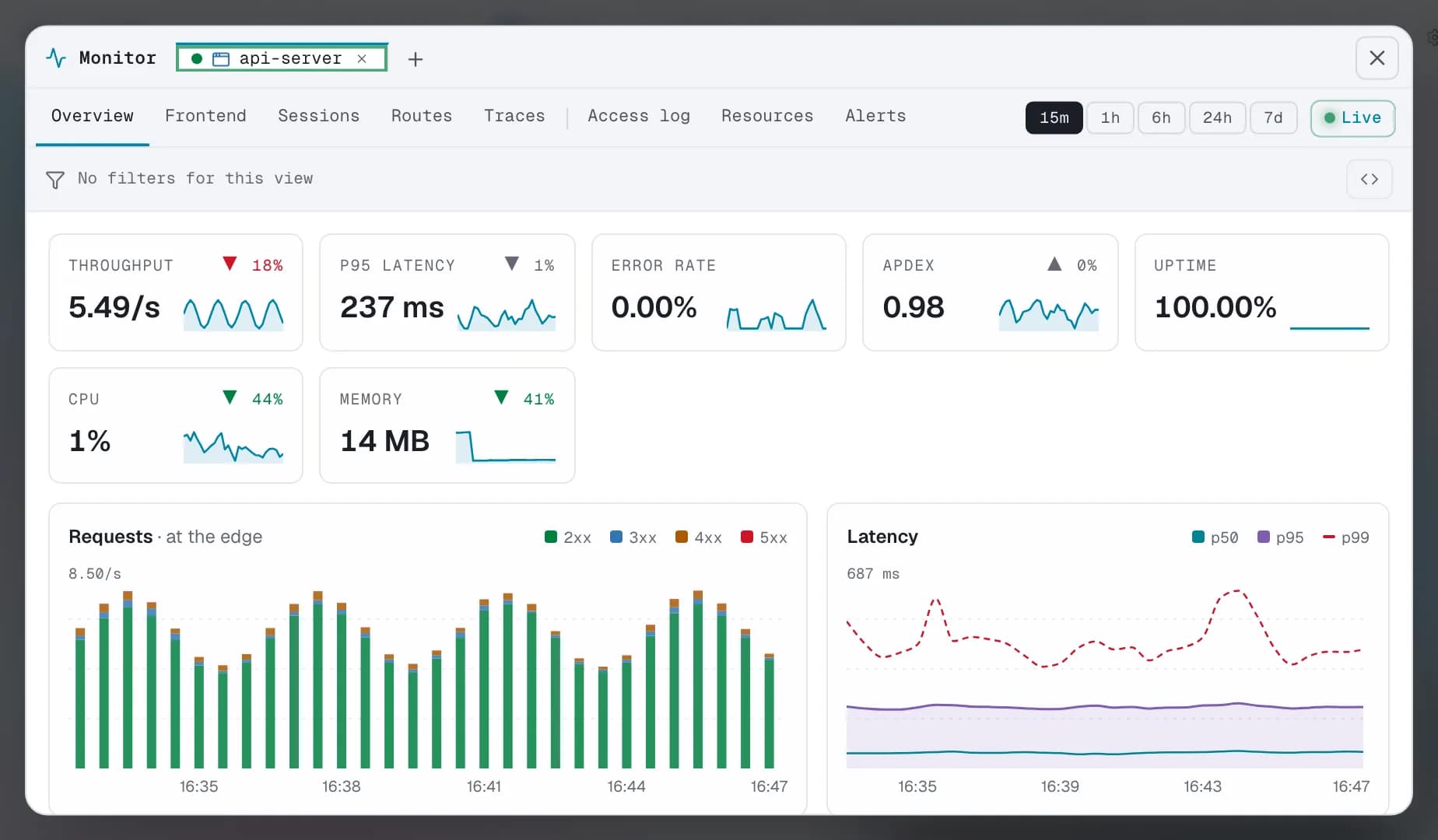The height and width of the screenshot is (840, 1438).
Task: Go to the Access log tab
Action: point(639,116)
